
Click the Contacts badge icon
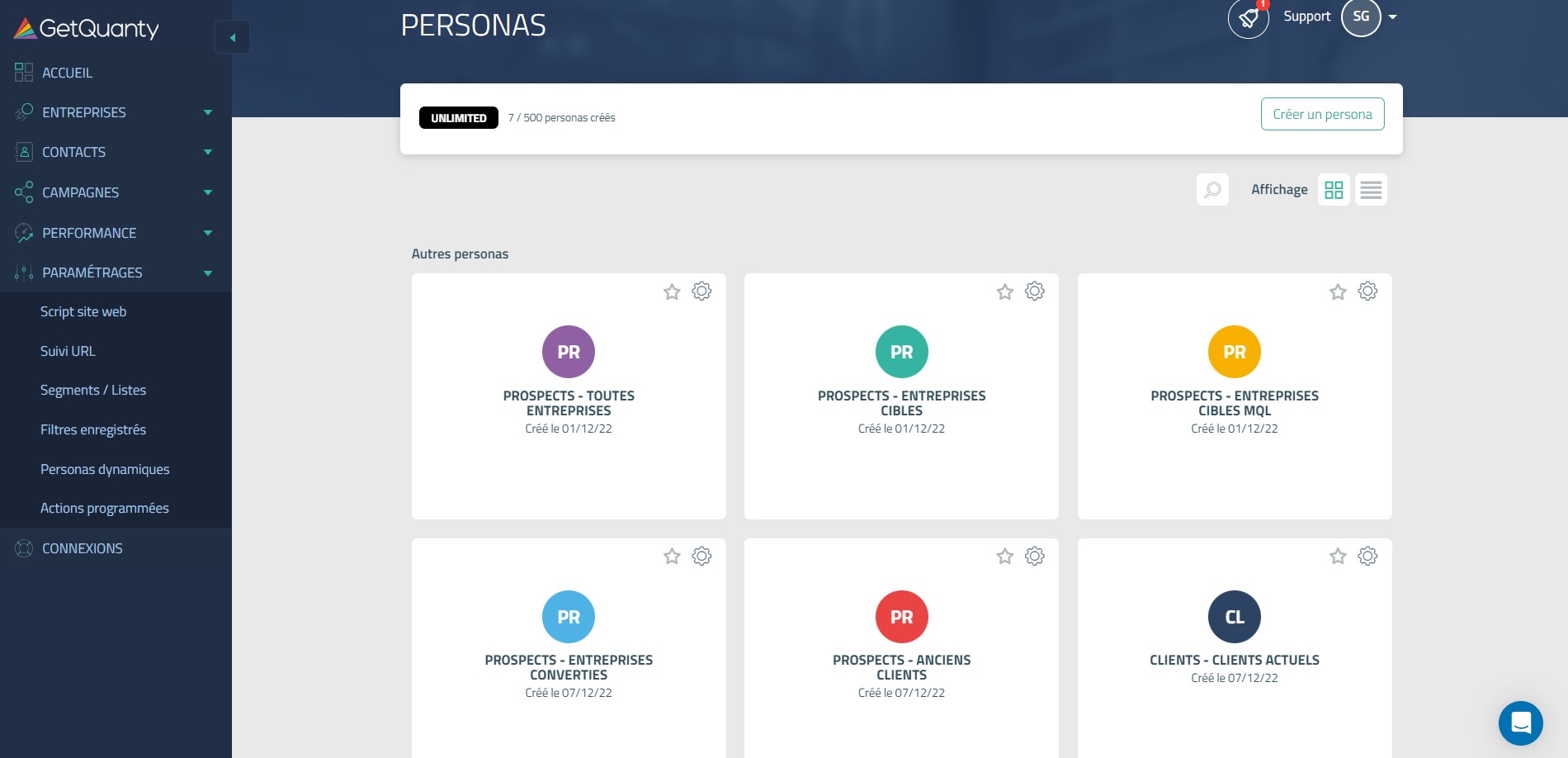tap(24, 152)
